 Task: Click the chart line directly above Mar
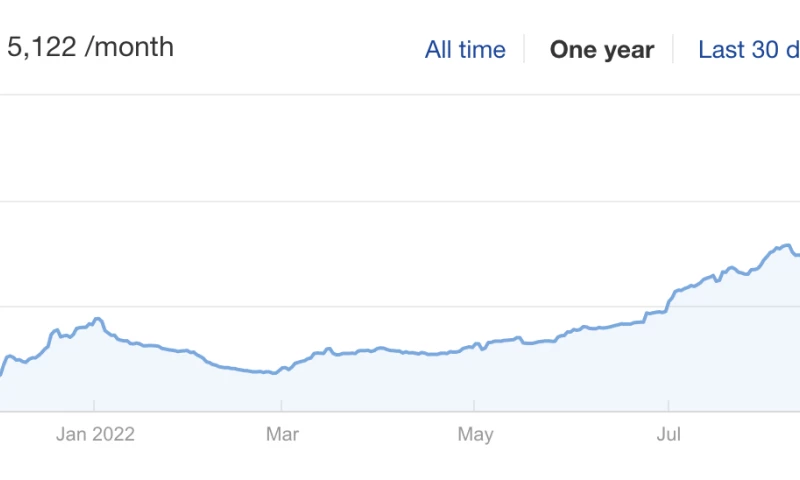tap(282, 369)
